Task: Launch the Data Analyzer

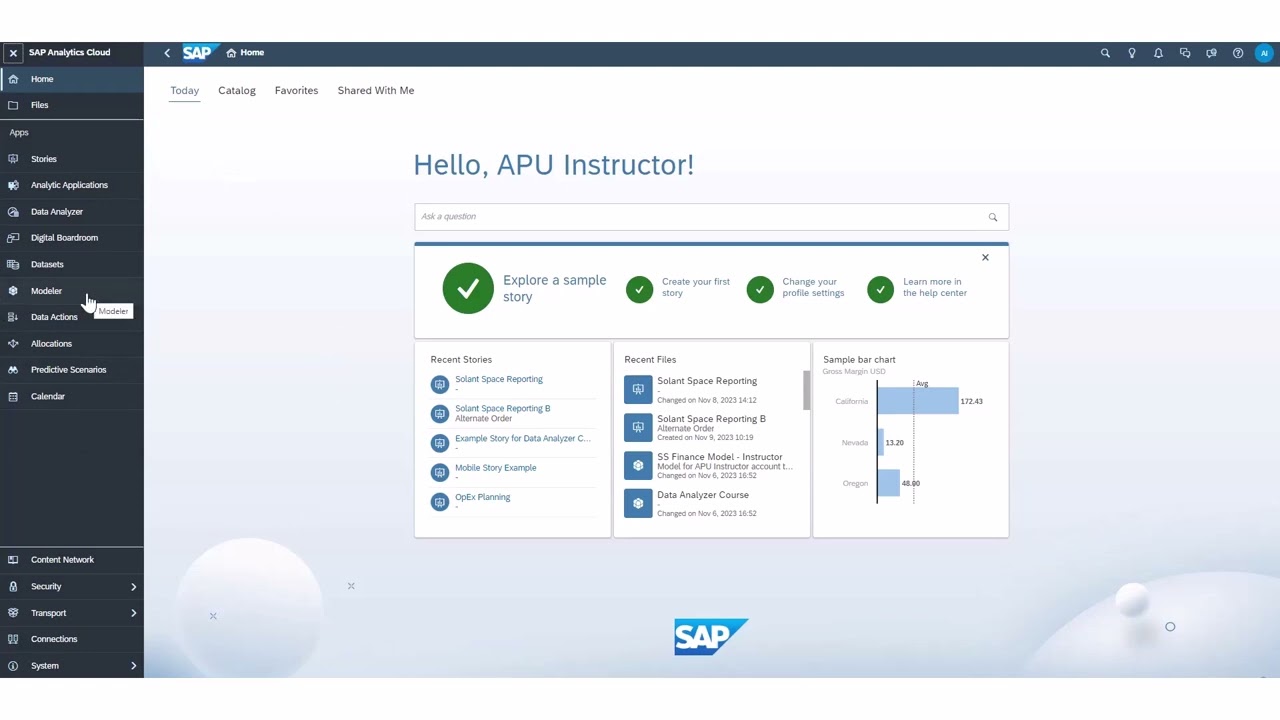Action: 72,212
